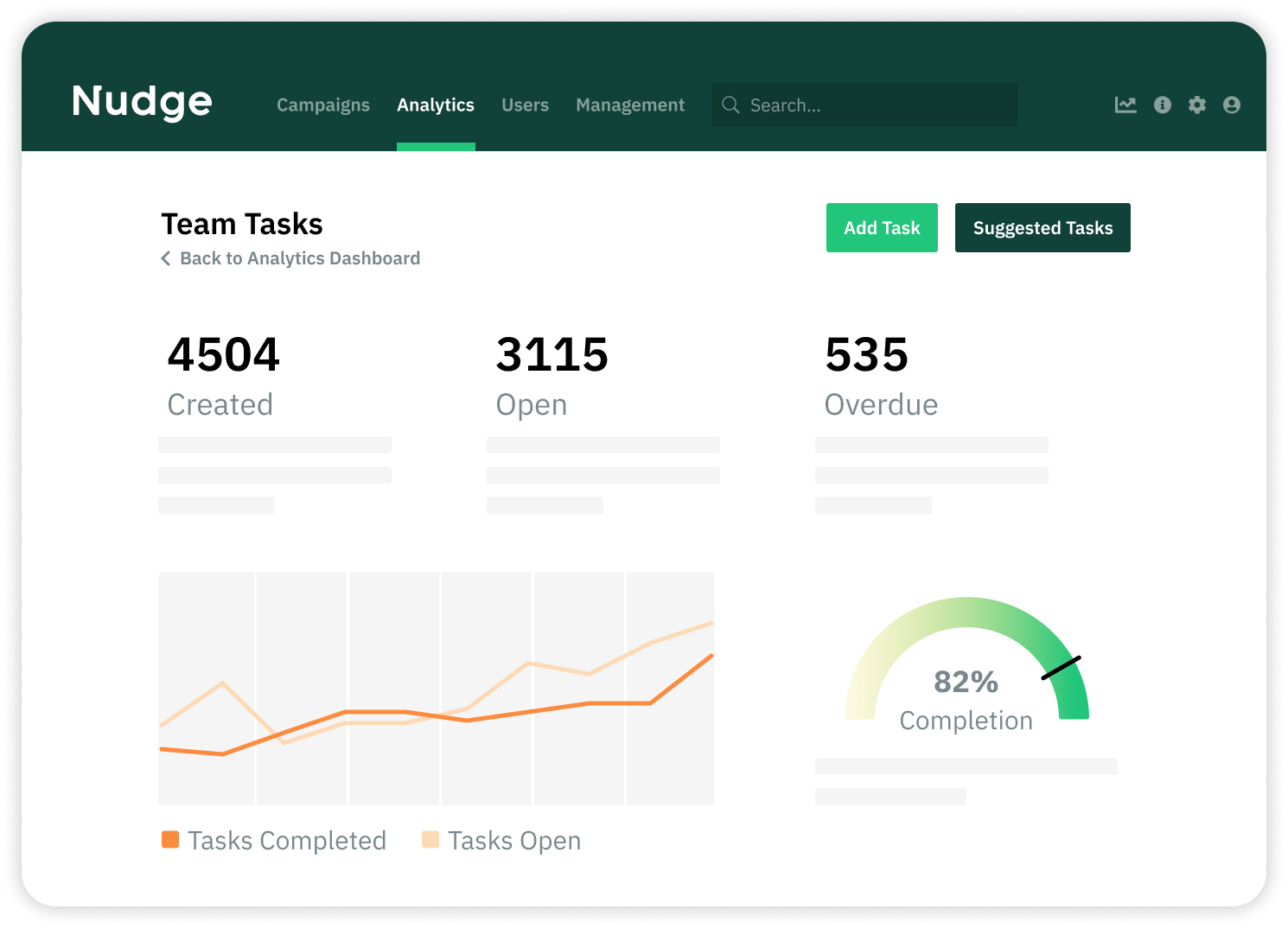Click the Add Task button
The width and height of the screenshot is (1288, 928).
[x=882, y=228]
